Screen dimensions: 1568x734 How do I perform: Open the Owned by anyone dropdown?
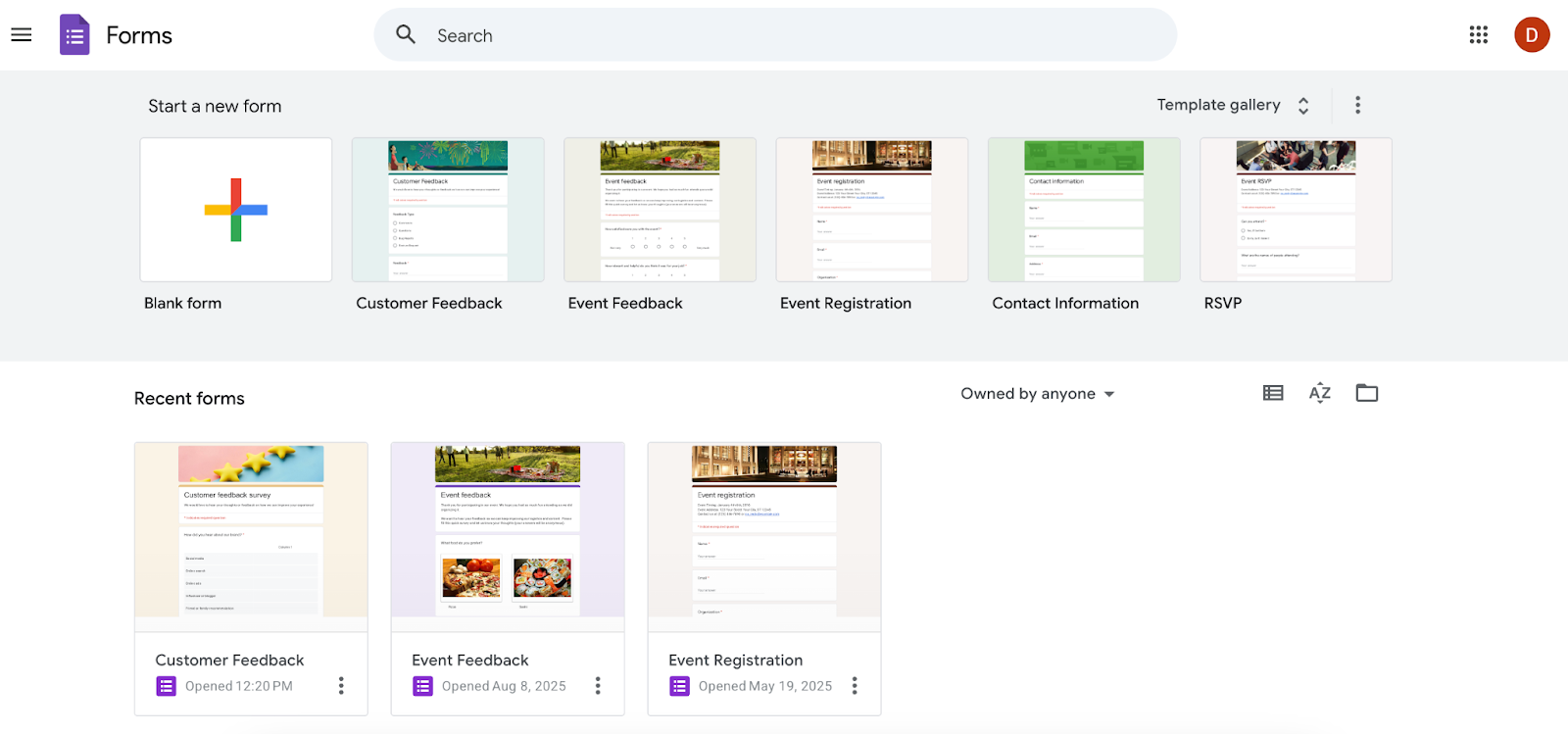pyautogui.click(x=1037, y=394)
